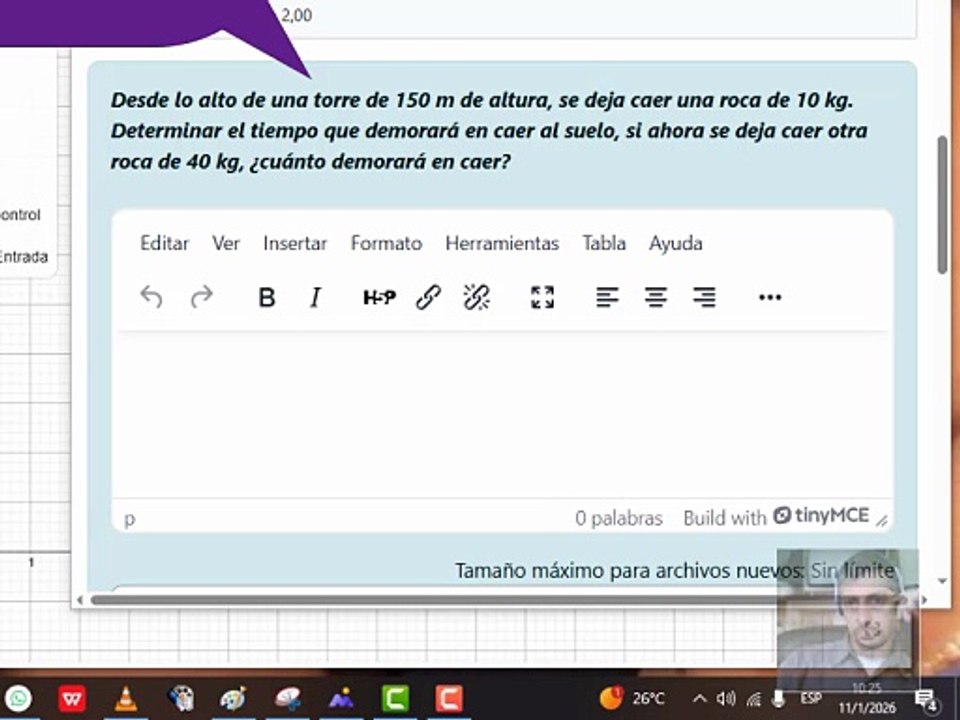960x720 pixels.
Task: Open the Editar menu
Action: (x=164, y=244)
